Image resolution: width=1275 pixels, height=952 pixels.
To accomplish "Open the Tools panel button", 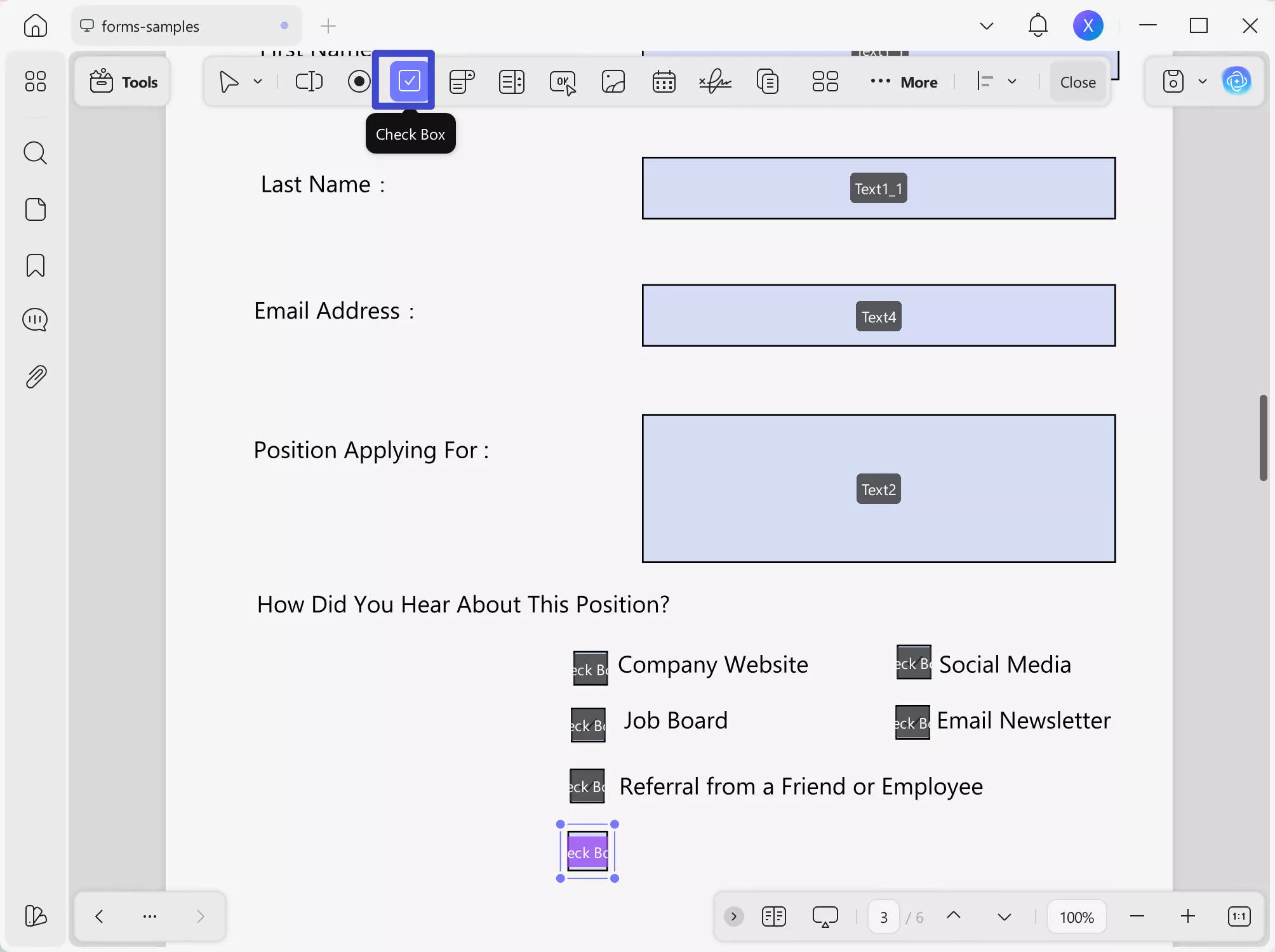I will coord(123,82).
